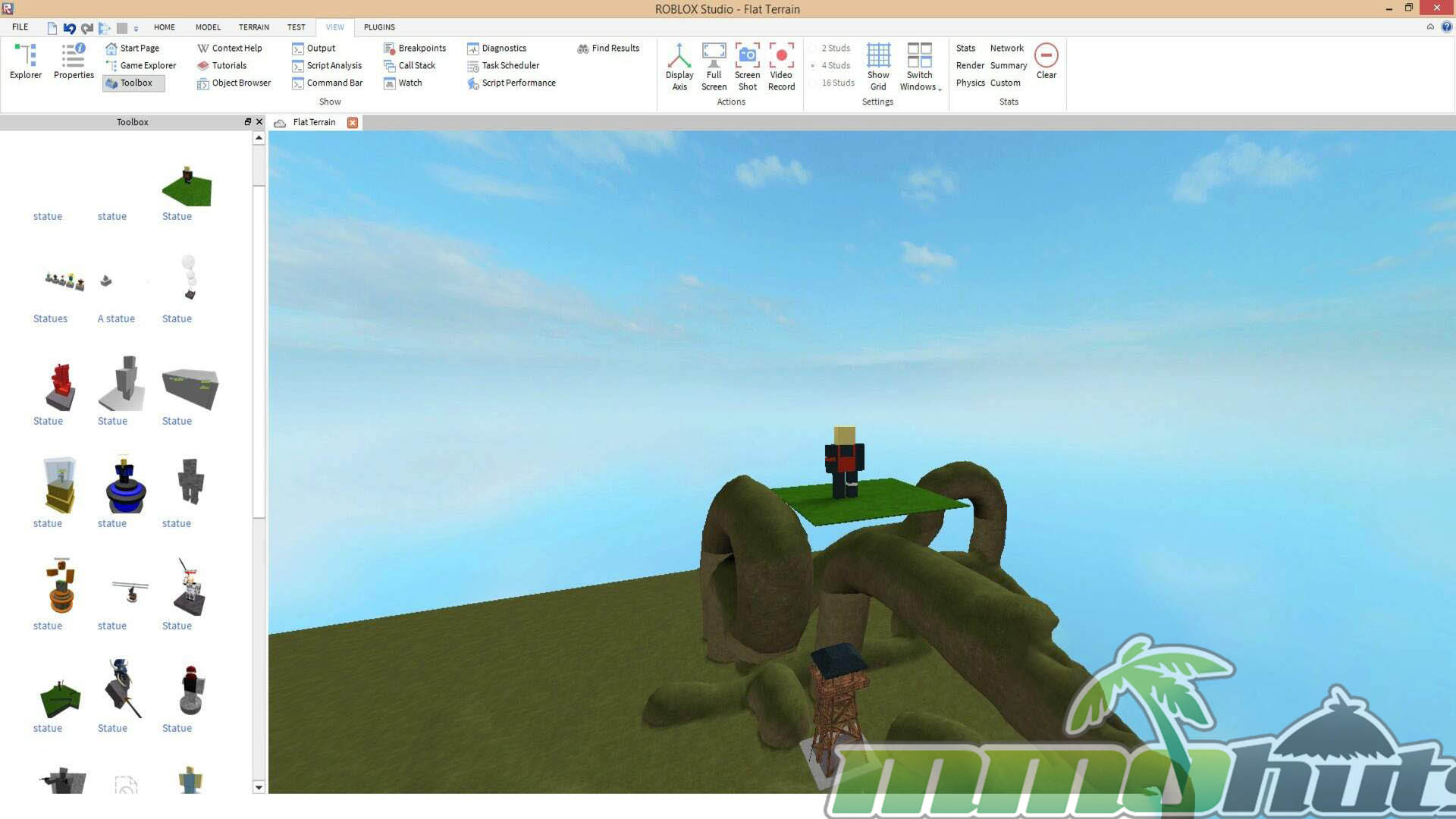Toggle Display Axis in the viewport

[679, 66]
